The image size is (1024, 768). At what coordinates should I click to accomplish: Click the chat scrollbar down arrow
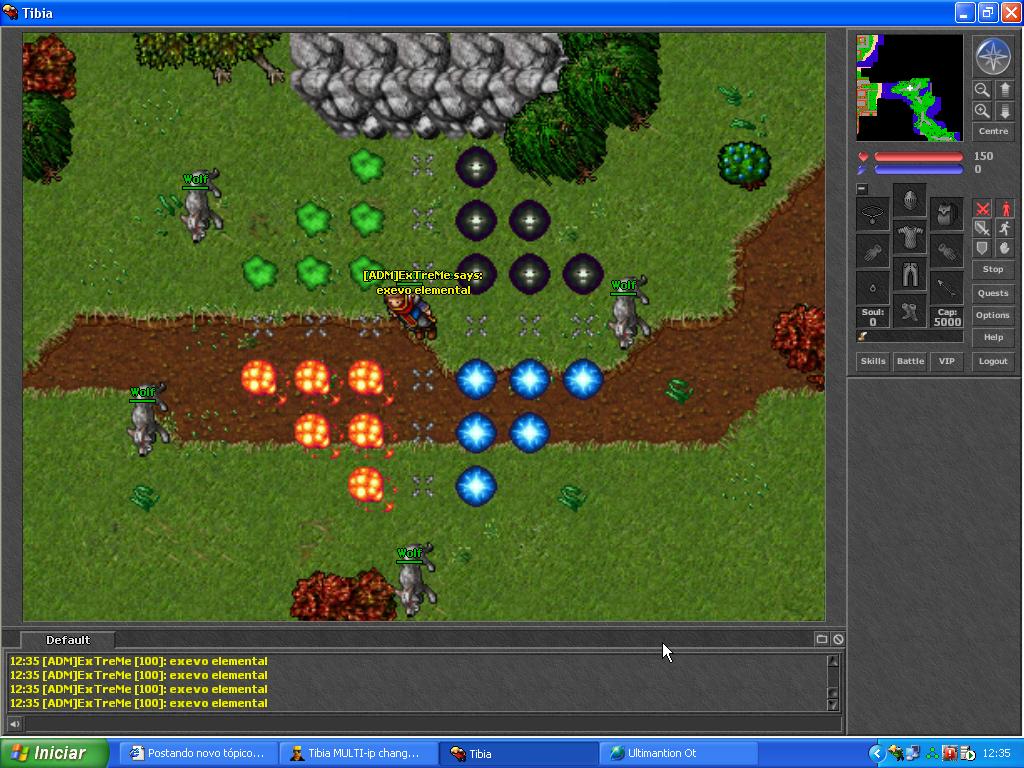click(833, 704)
